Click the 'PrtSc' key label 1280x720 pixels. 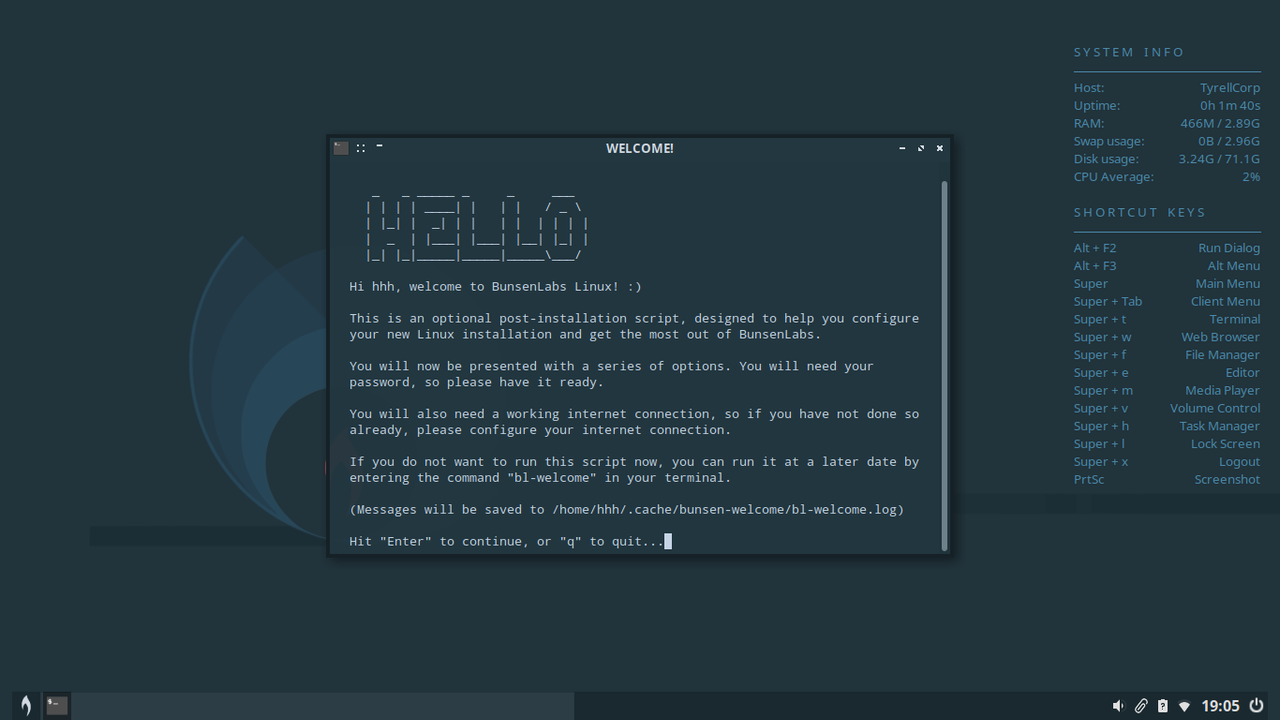pos(1089,480)
